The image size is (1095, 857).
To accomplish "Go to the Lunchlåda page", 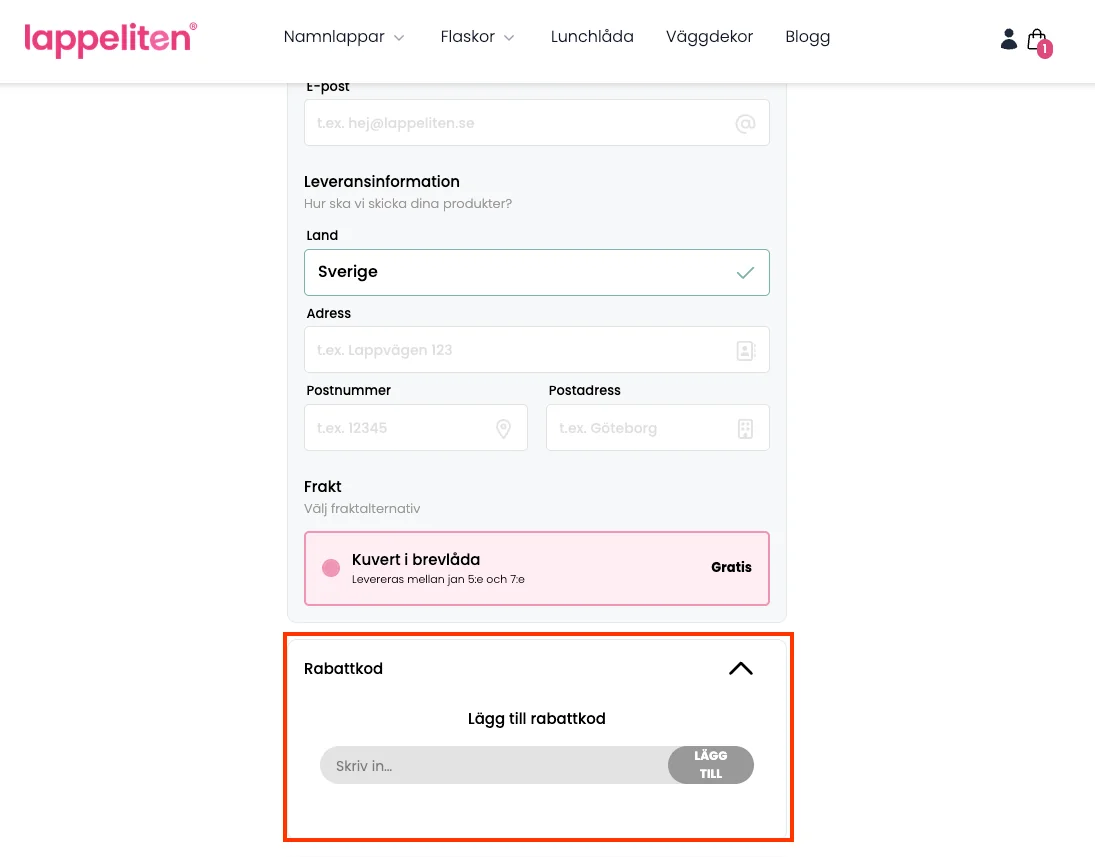I will (x=592, y=37).
